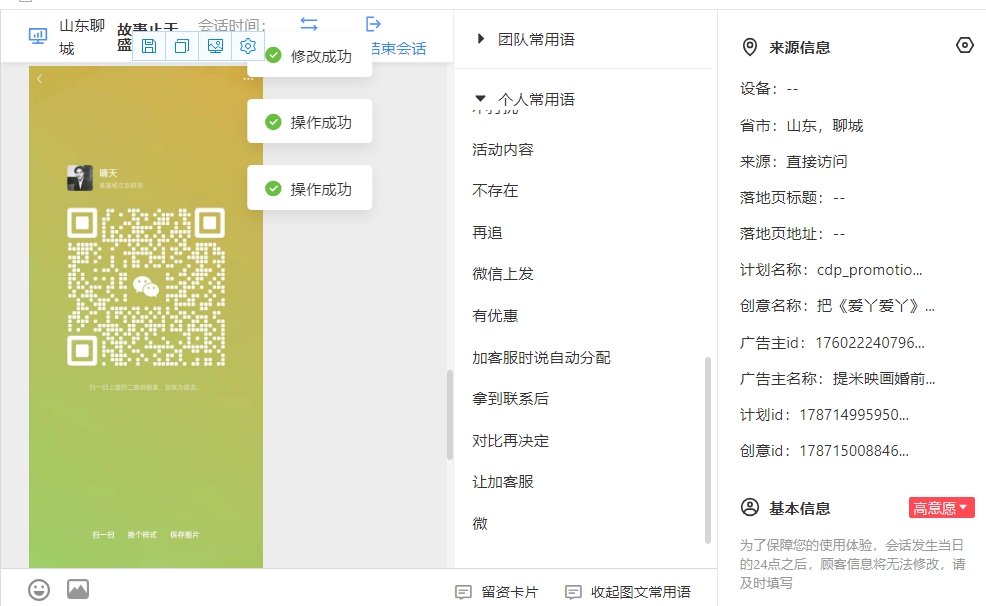Screen dimensions: 986x606
Task: Click the 留资卡片 card icon
Action: pyautogui.click(x=463, y=592)
